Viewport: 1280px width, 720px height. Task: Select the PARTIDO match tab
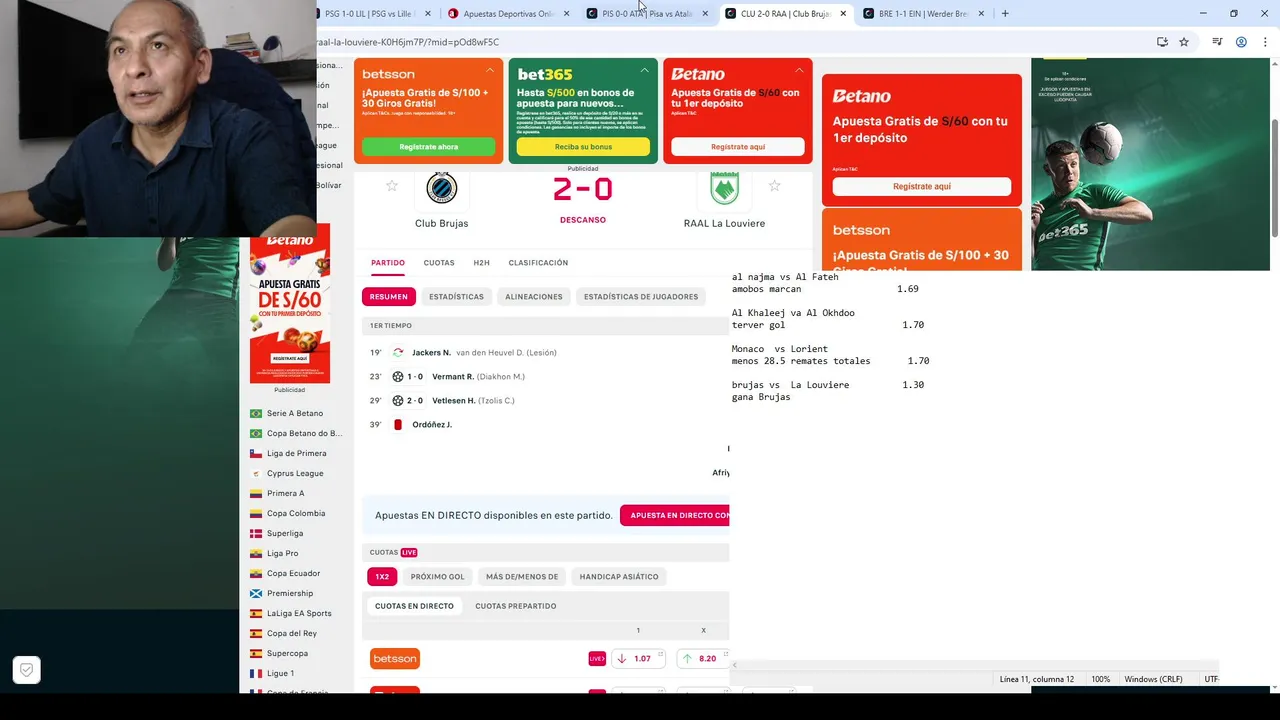coord(388,263)
